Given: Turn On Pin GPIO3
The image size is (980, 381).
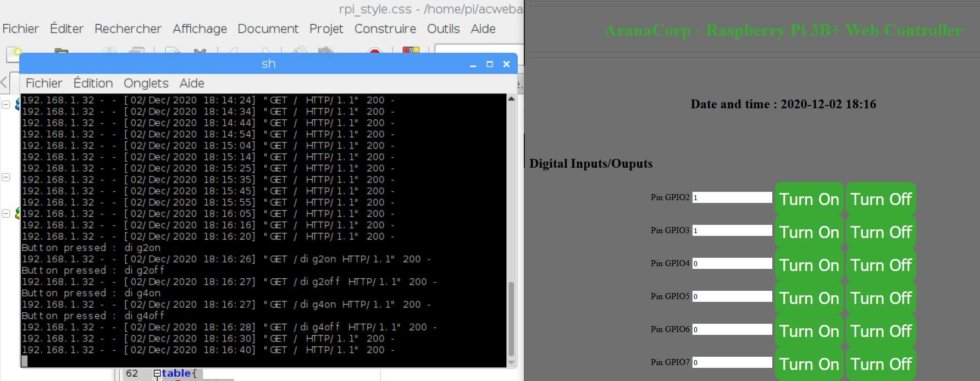Looking at the screenshot, I should pos(809,232).
